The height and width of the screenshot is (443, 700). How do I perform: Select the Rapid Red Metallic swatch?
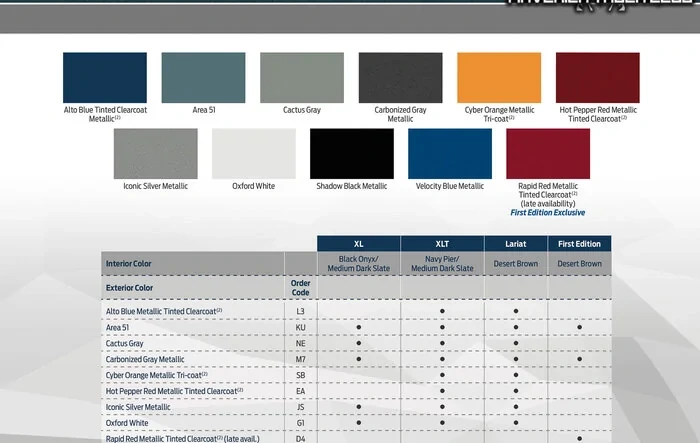[548, 154]
